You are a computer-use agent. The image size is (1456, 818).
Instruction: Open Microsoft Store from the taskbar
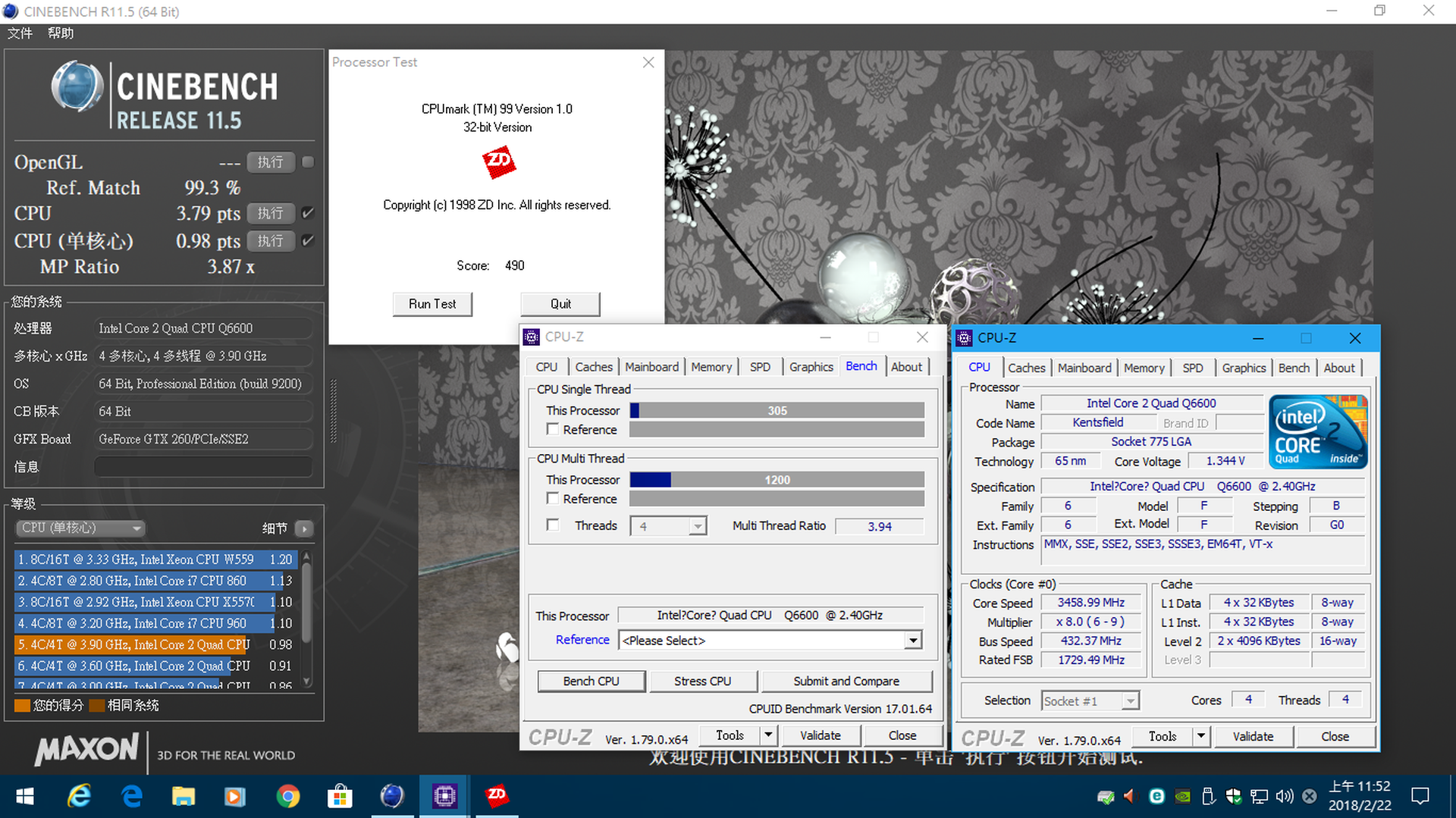[x=340, y=796]
